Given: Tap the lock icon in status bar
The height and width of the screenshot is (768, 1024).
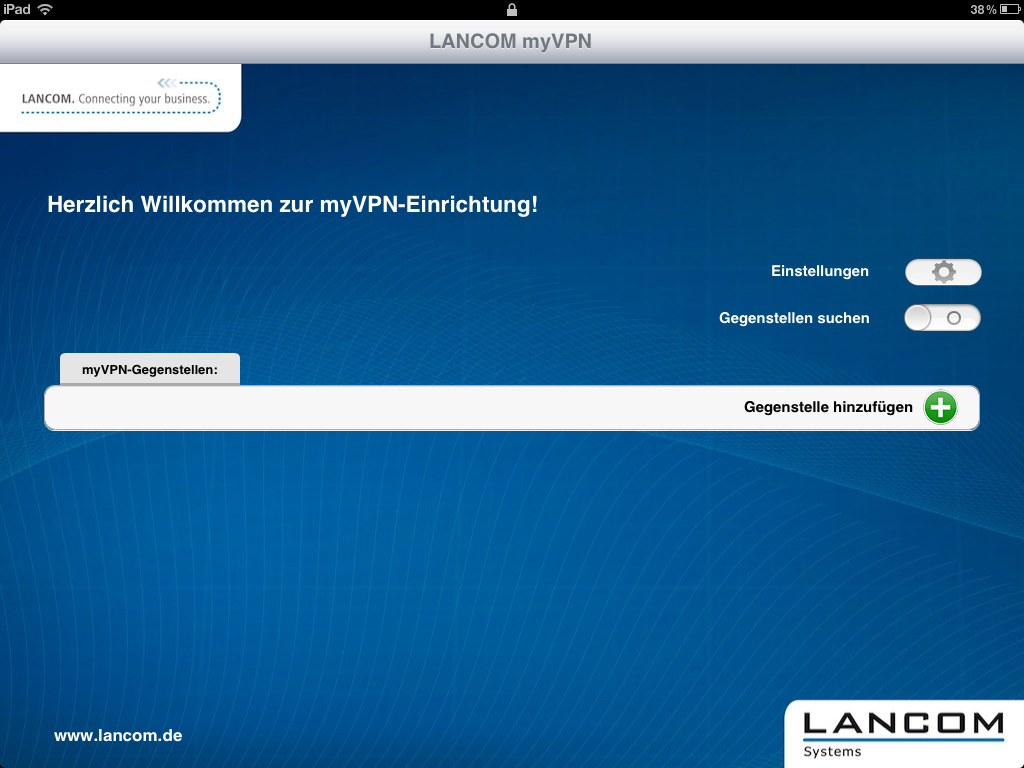Looking at the screenshot, I should point(512,9).
